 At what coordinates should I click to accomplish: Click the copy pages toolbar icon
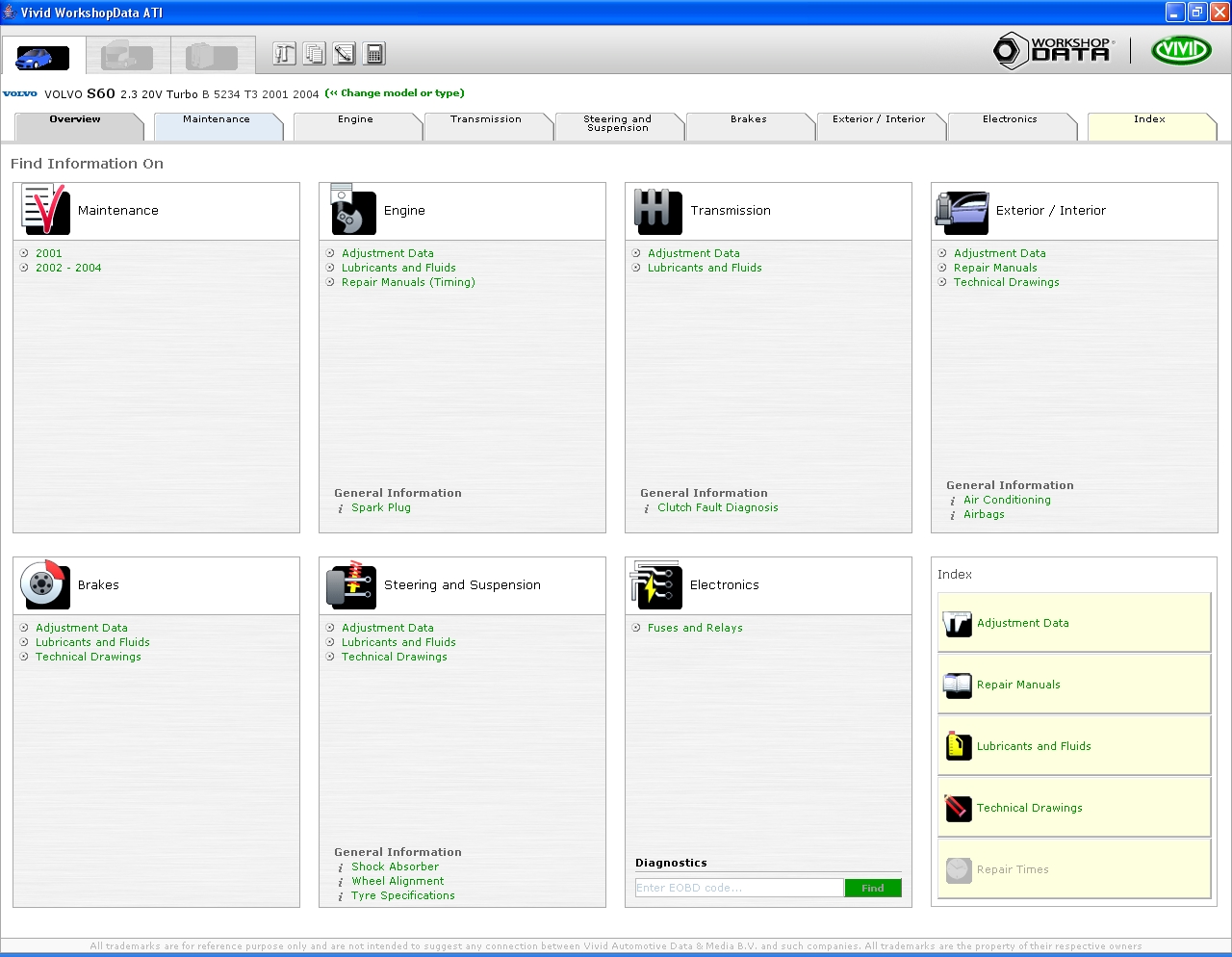pyautogui.click(x=315, y=54)
